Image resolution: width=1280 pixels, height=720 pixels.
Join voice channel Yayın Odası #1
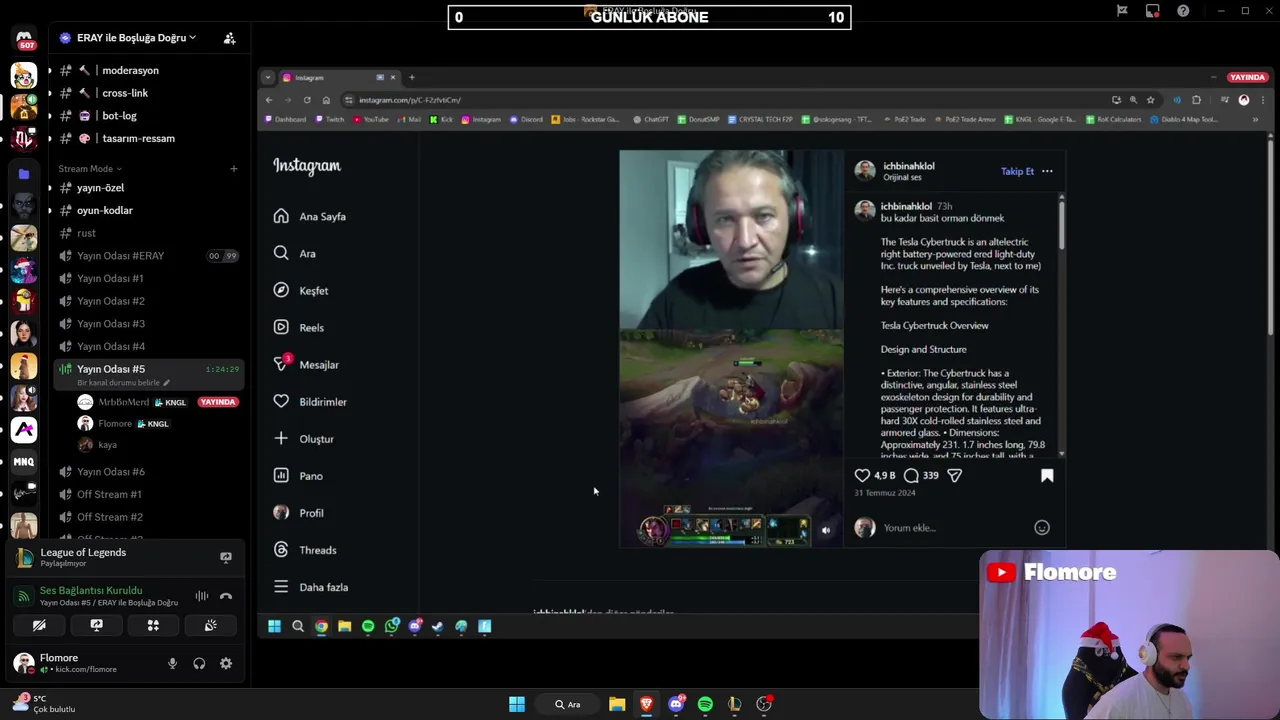148,278
